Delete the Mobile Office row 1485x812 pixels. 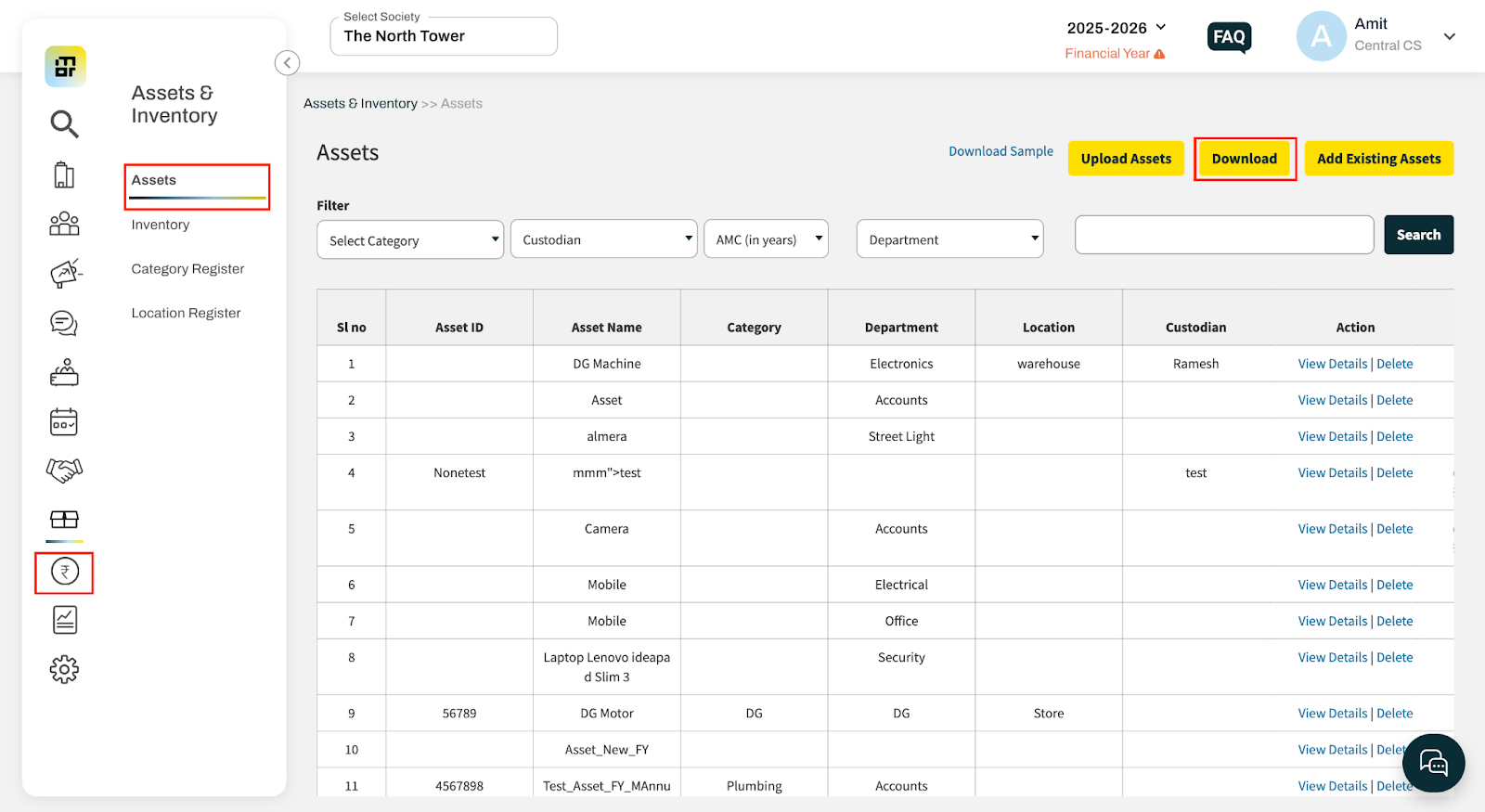tap(1395, 621)
